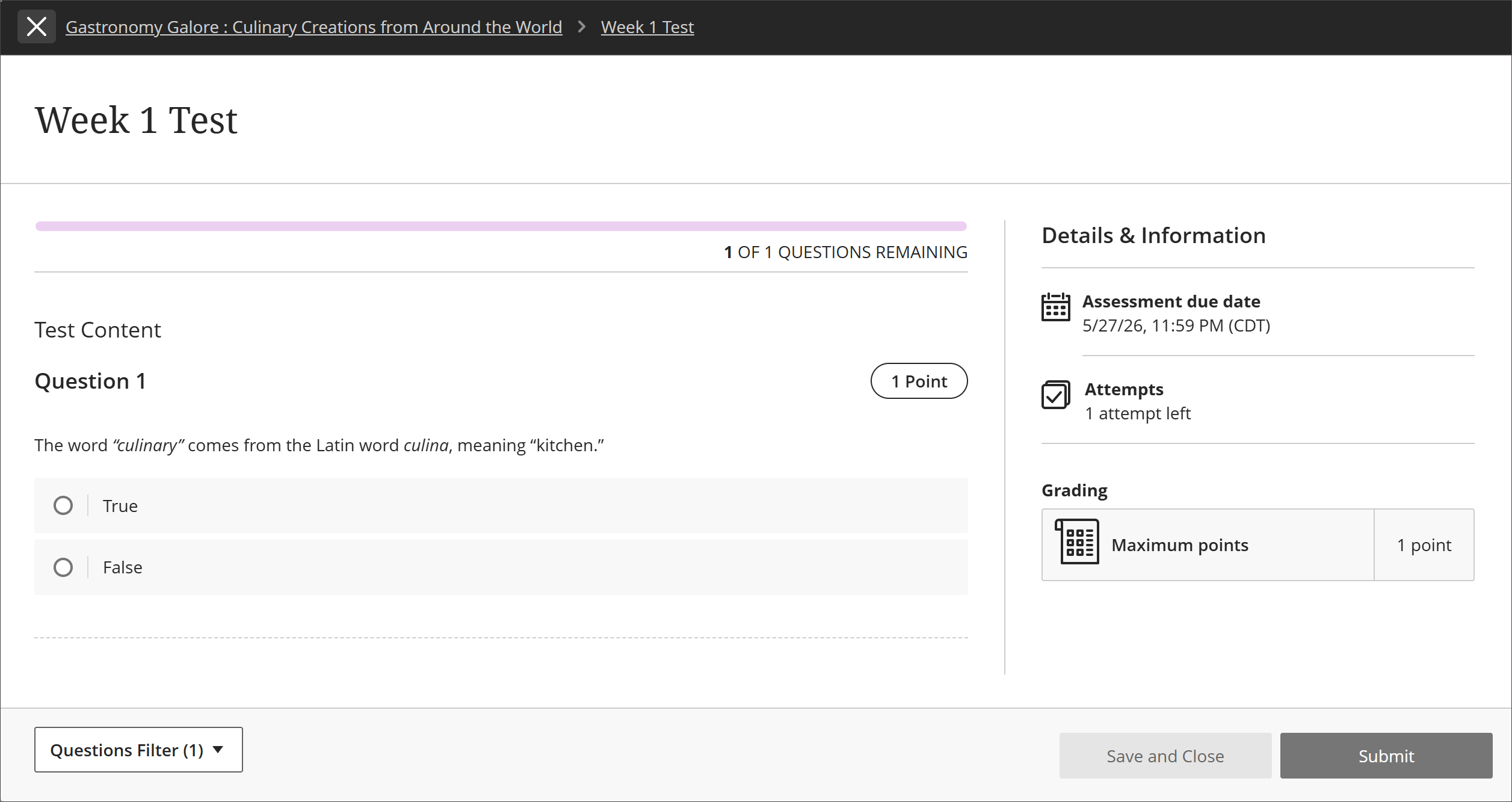Click '1 attempt left' text

(1137, 413)
